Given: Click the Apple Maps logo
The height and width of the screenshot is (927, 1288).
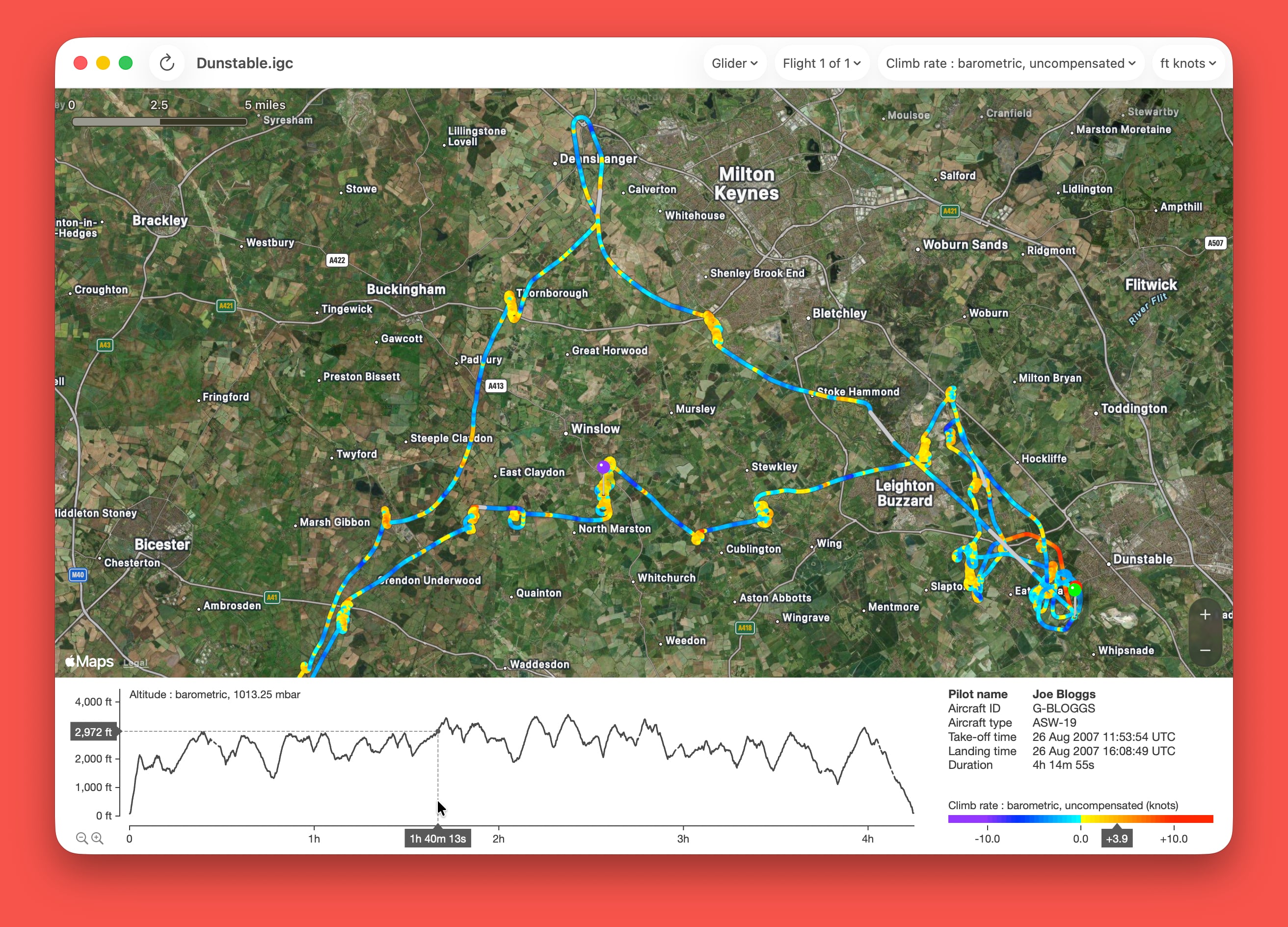Looking at the screenshot, I should (90, 662).
